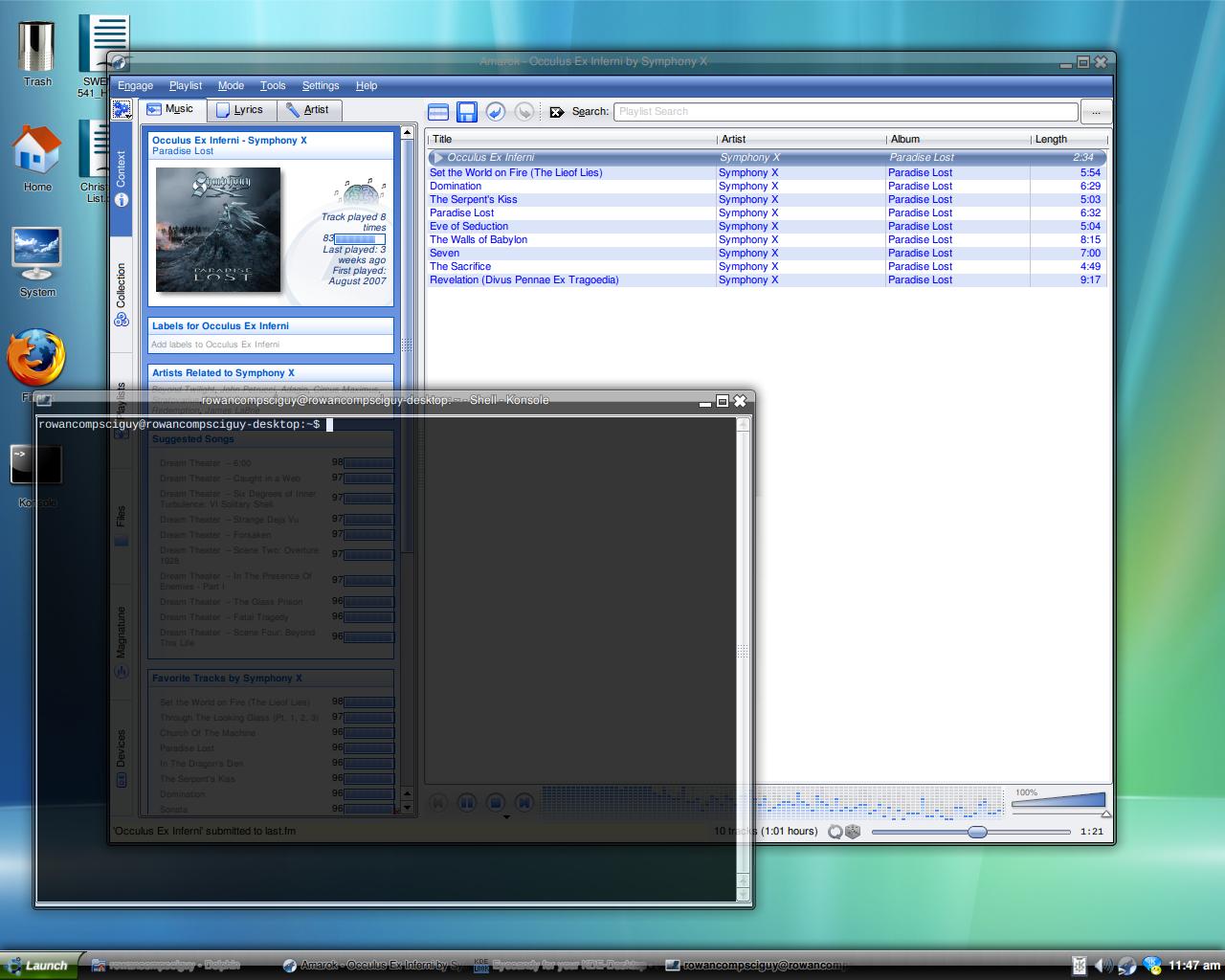Sort playlist by the Length column header
1225x980 pixels.
point(1069,140)
